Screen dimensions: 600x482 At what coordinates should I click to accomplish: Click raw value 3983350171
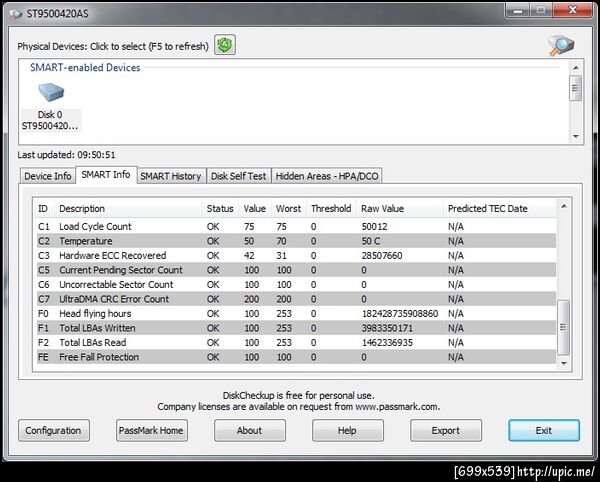click(x=387, y=328)
